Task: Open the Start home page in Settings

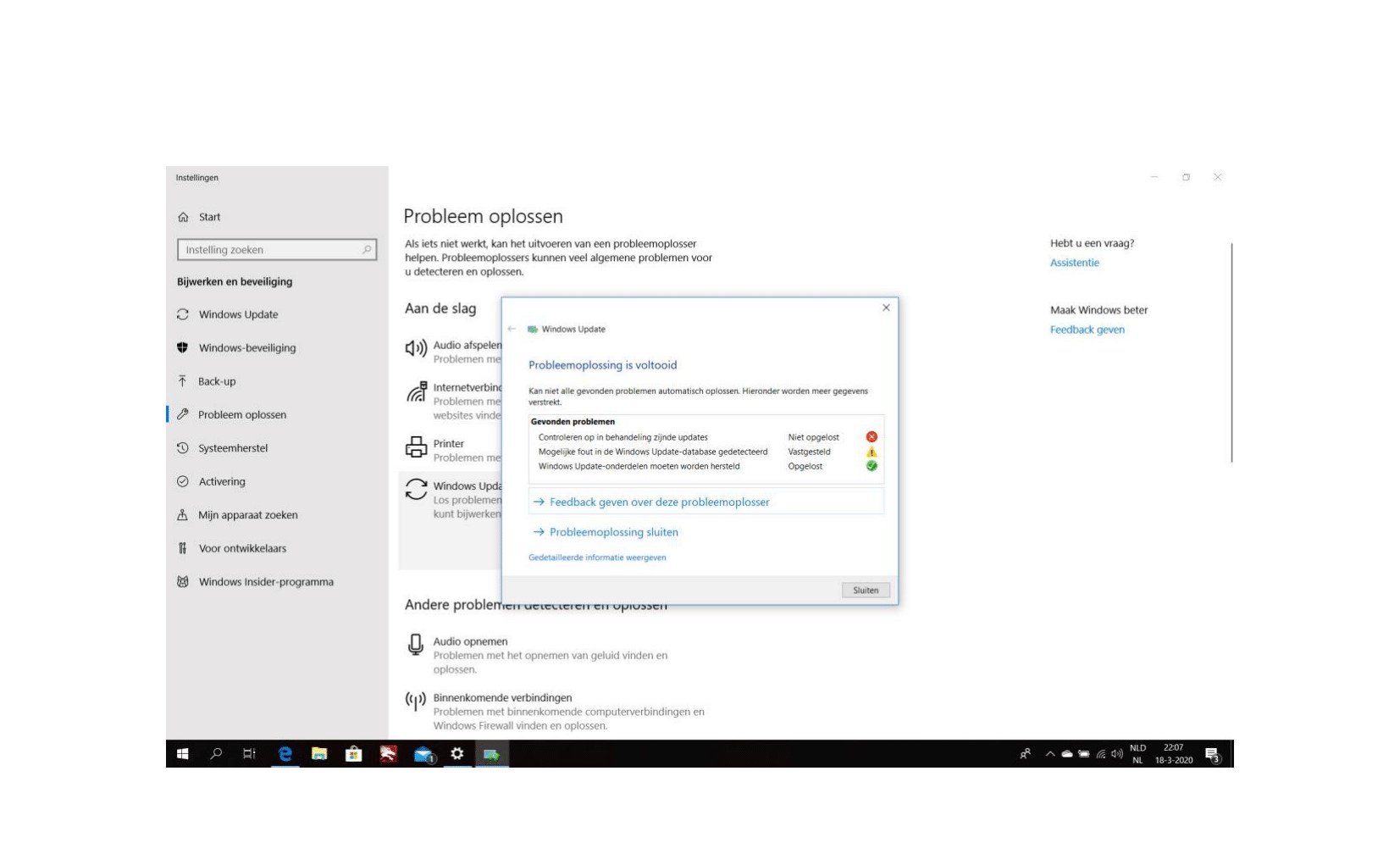Action: coord(209,217)
